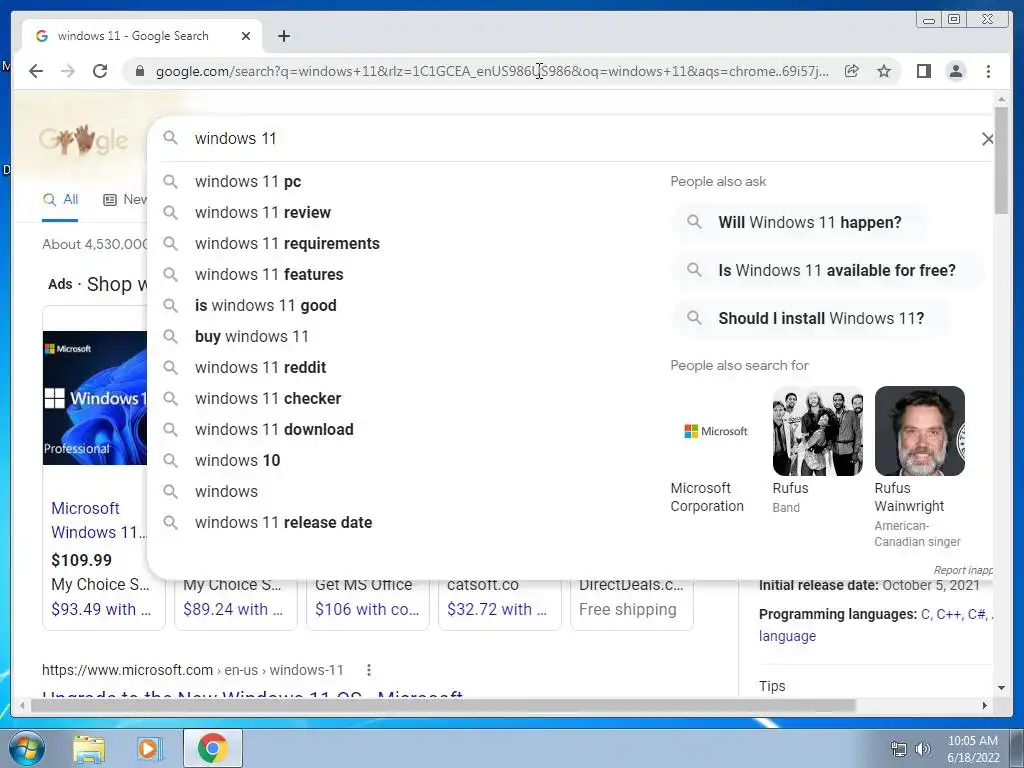Click the C++ programming language link
The image size is (1024, 768).
pos(949,615)
